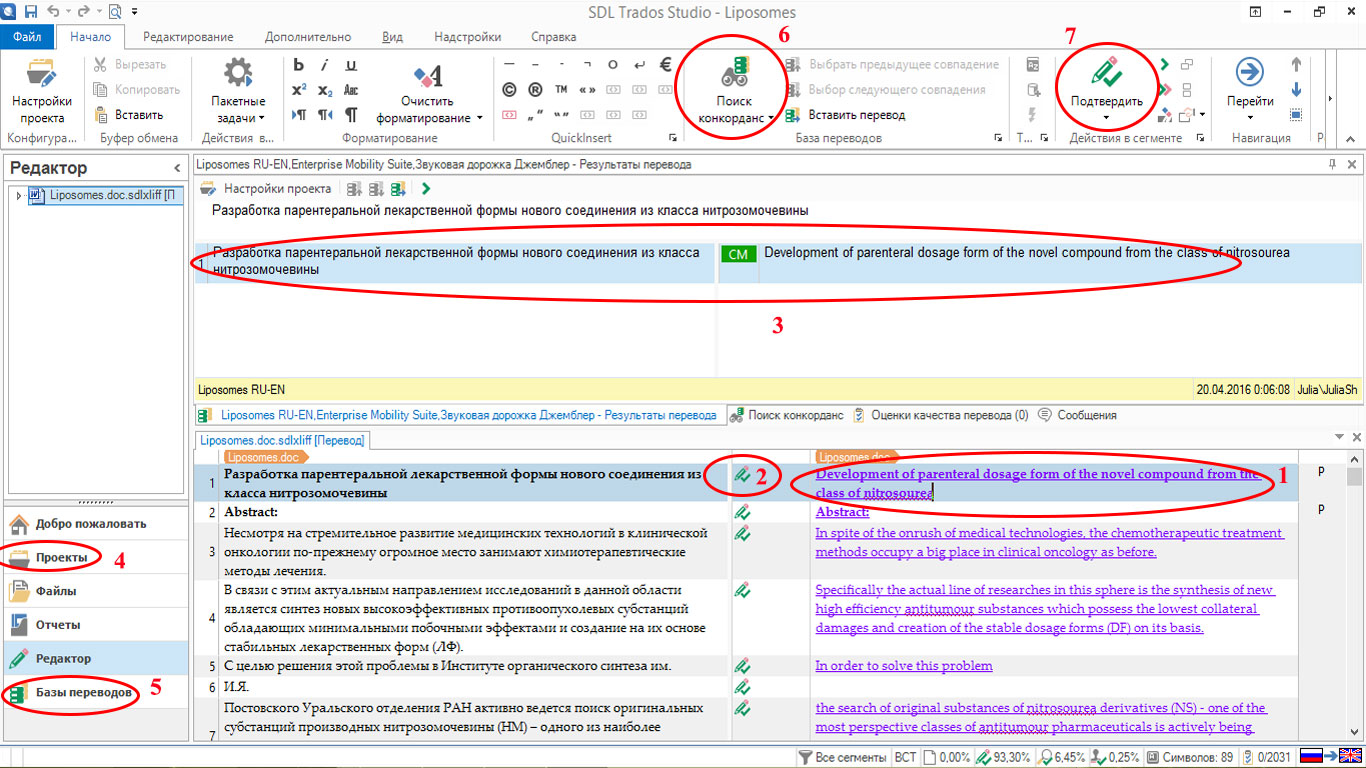Open the Файл menu

point(28,37)
